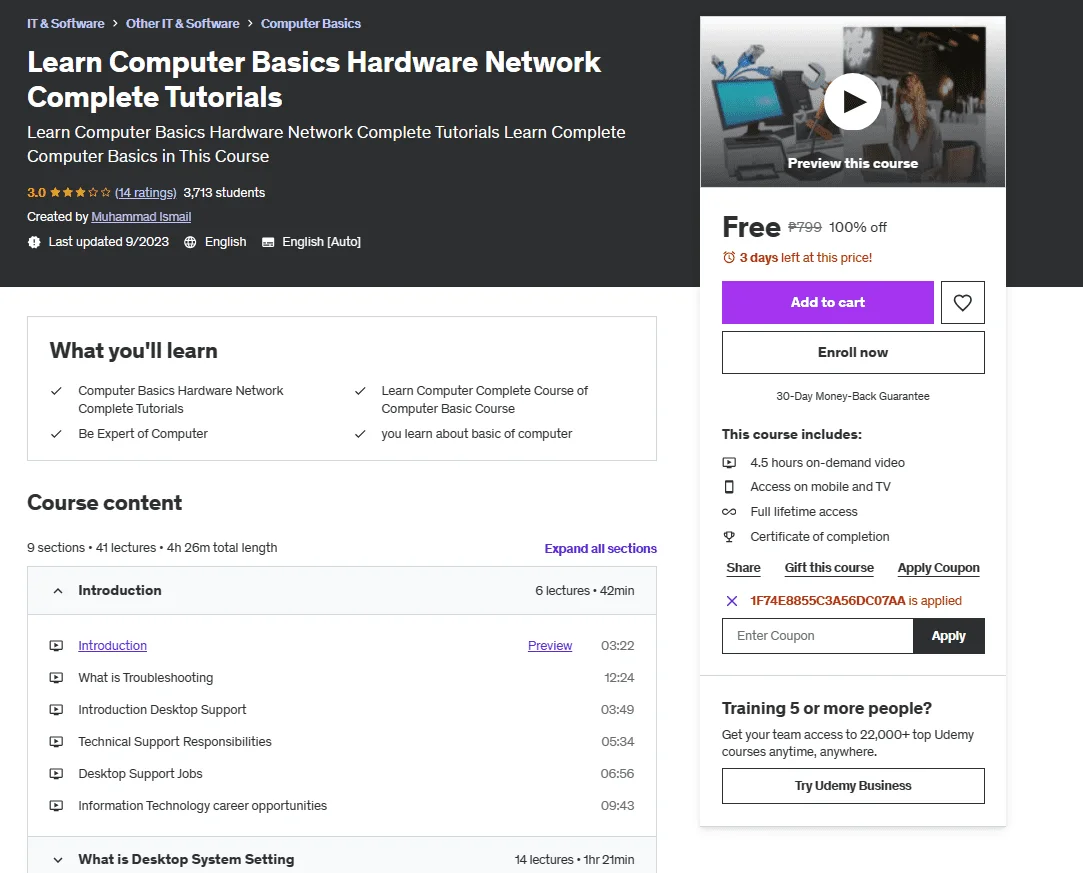Click the Be Expert of Computer item
The image size is (1083, 873).
click(x=143, y=434)
